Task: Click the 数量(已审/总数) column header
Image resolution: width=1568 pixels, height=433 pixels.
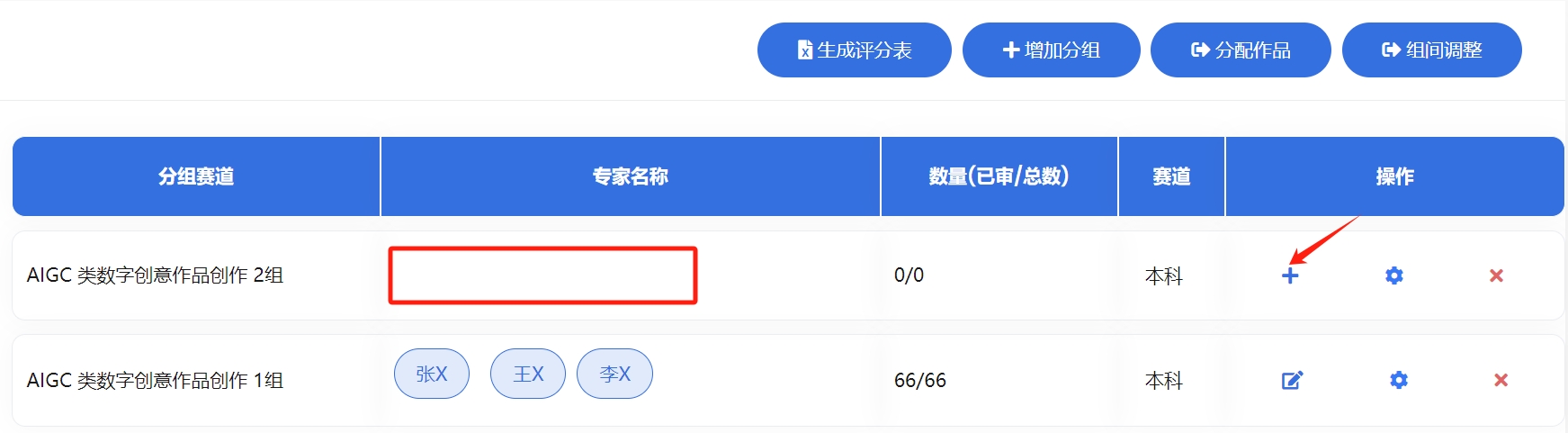Action: [999, 176]
